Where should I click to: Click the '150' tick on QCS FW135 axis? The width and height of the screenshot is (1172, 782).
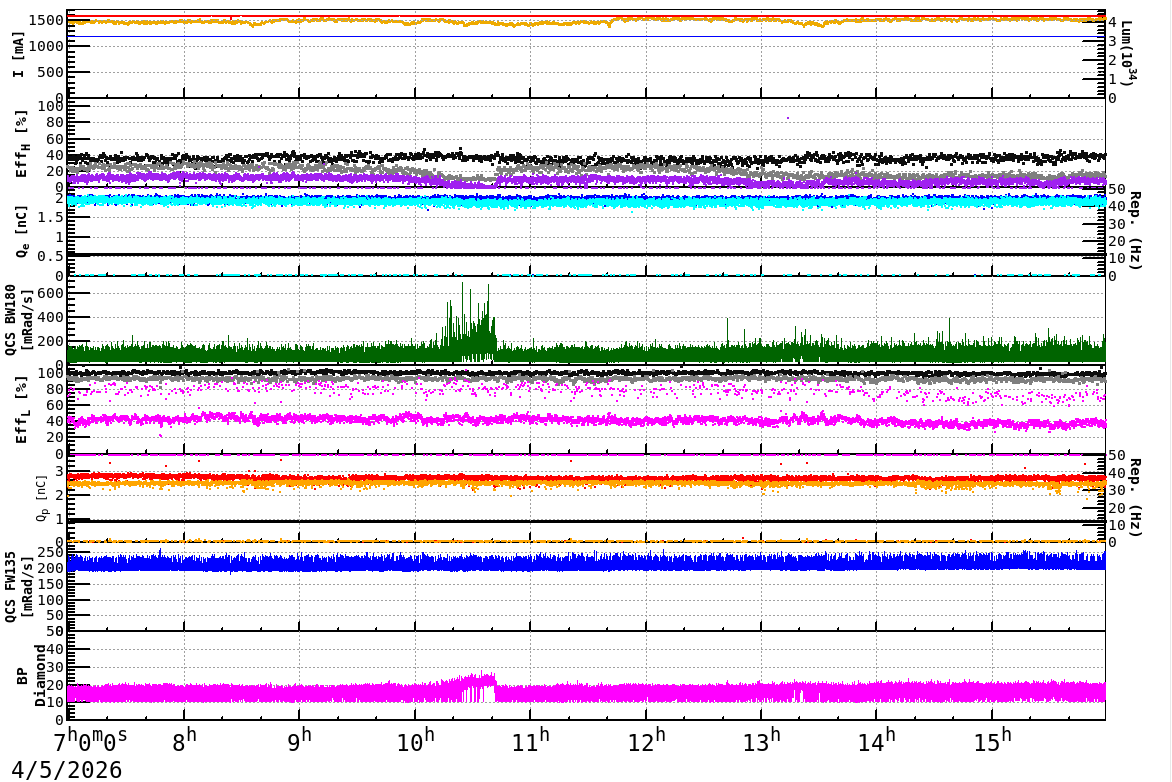51,584
